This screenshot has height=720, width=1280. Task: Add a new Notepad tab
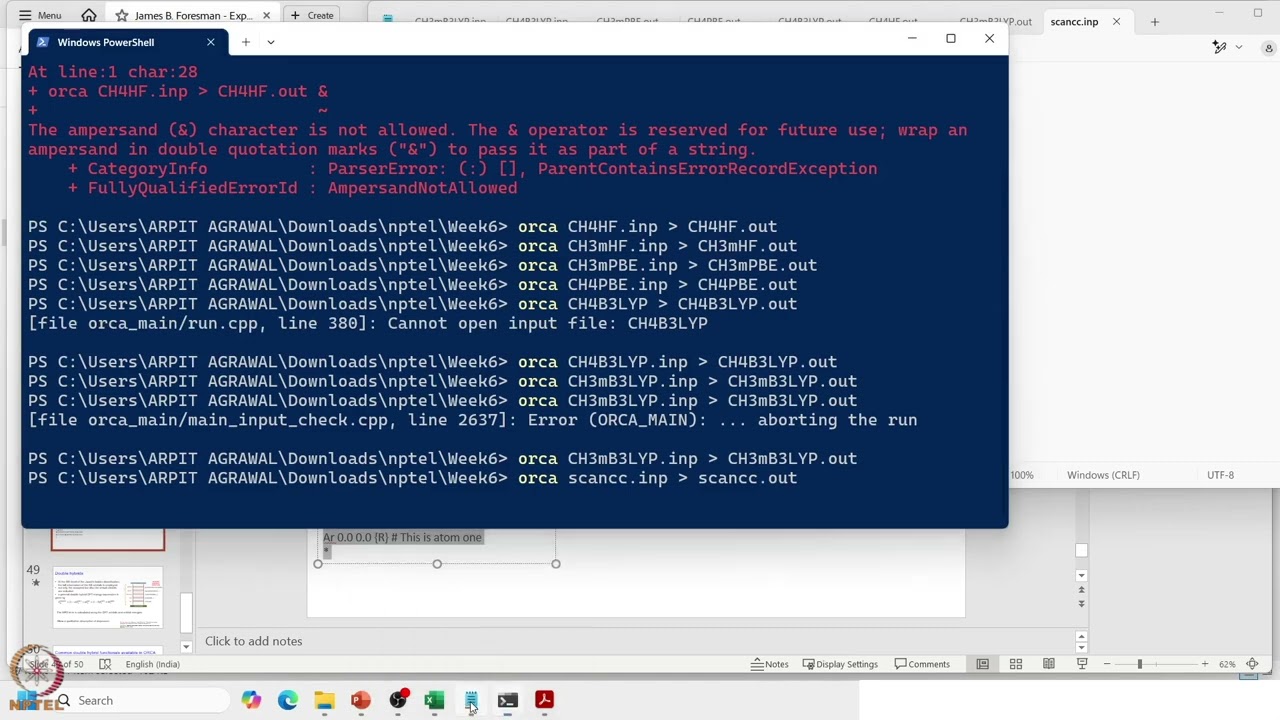pyautogui.click(x=1154, y=21)
